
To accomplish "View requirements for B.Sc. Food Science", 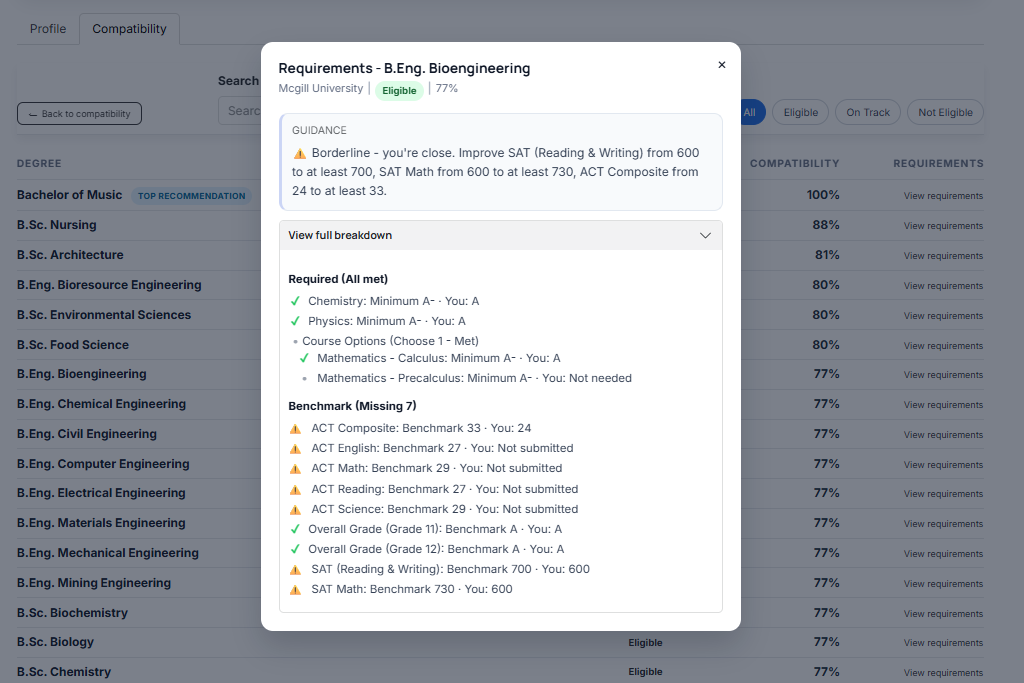I will (x=943, y=346).
